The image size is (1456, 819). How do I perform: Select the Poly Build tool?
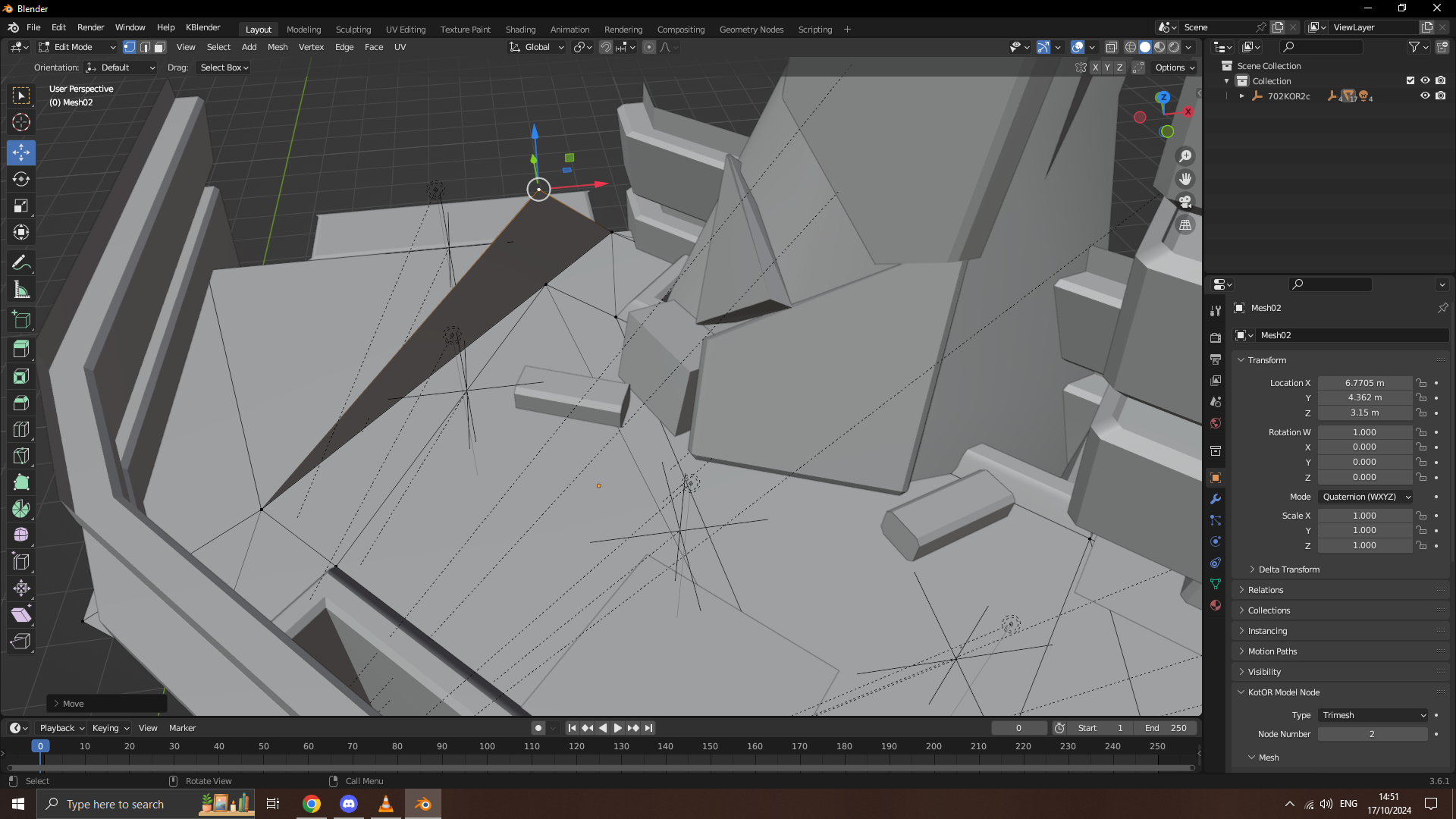point(21,482)
